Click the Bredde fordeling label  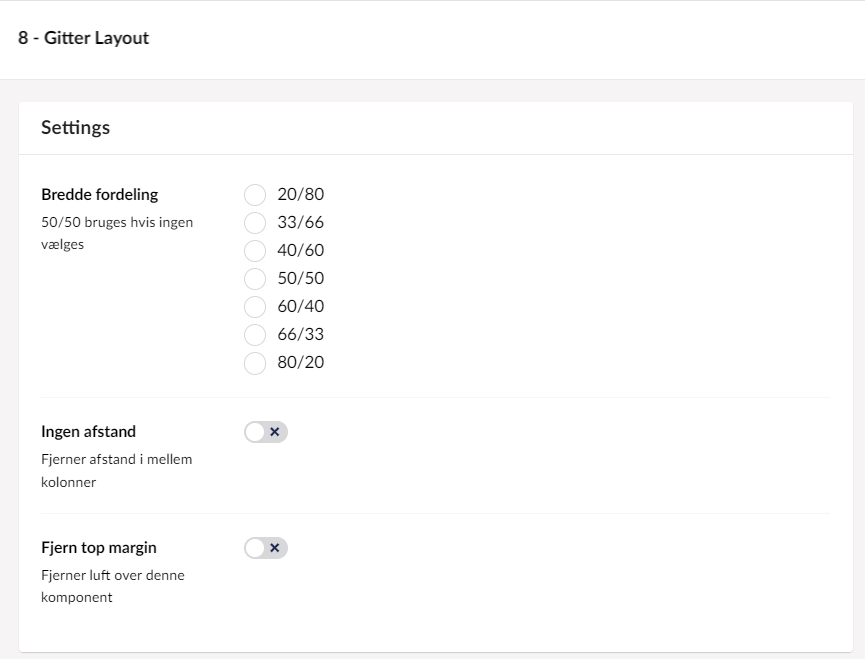99,195
